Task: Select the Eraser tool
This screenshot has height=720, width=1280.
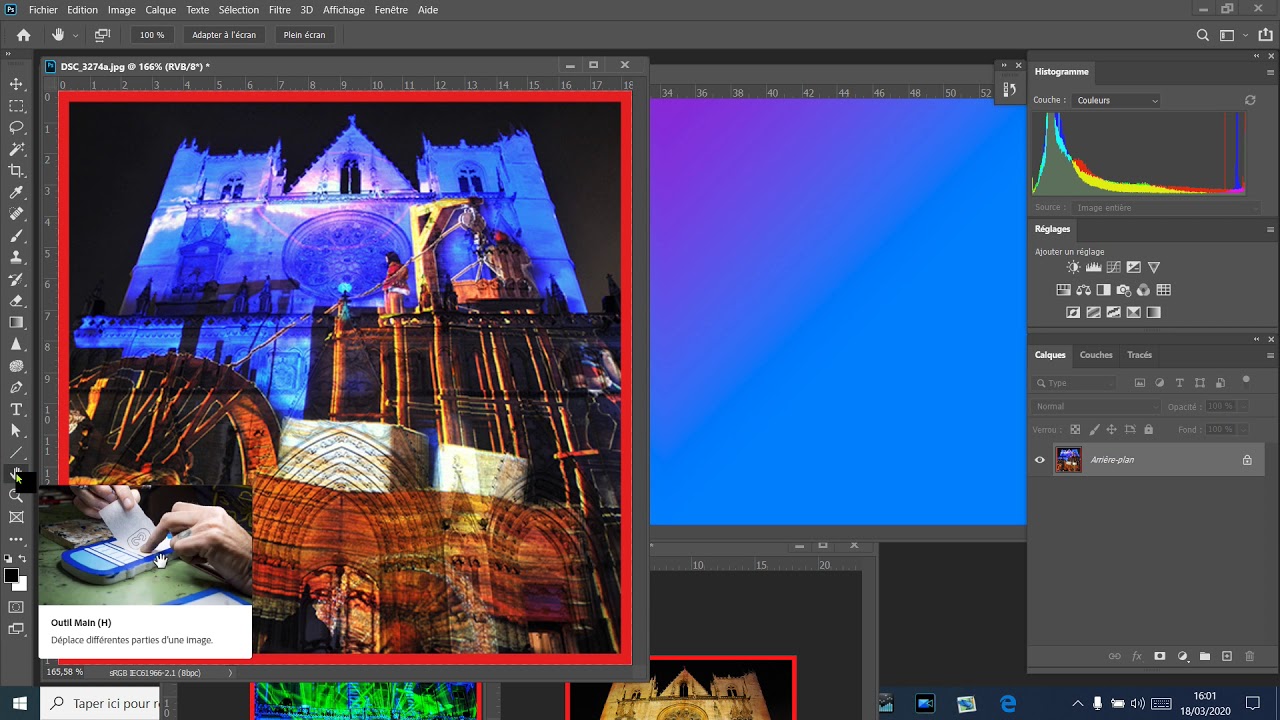Action: click(x=16, y=301)
